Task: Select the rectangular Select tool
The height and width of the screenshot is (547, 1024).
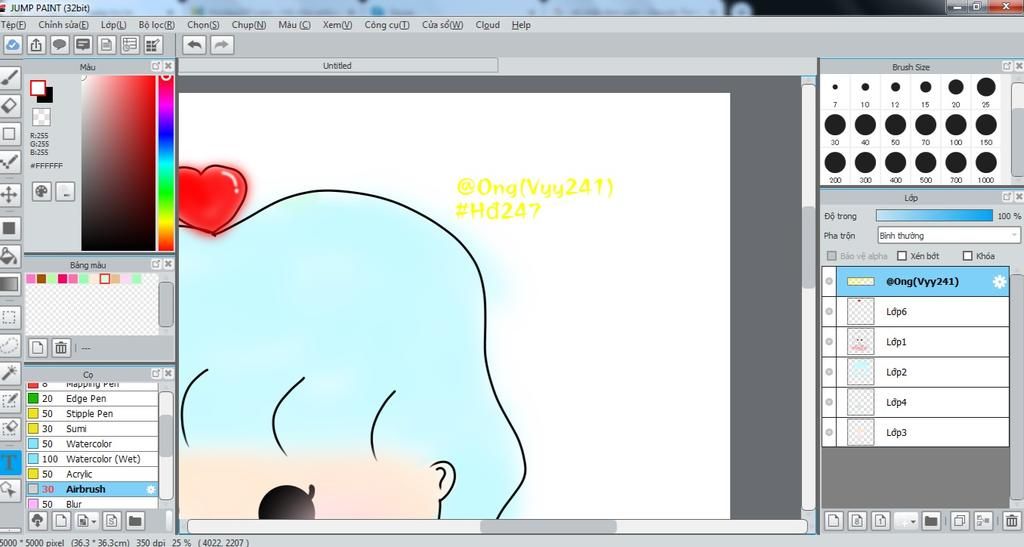Action: [9, 317]
